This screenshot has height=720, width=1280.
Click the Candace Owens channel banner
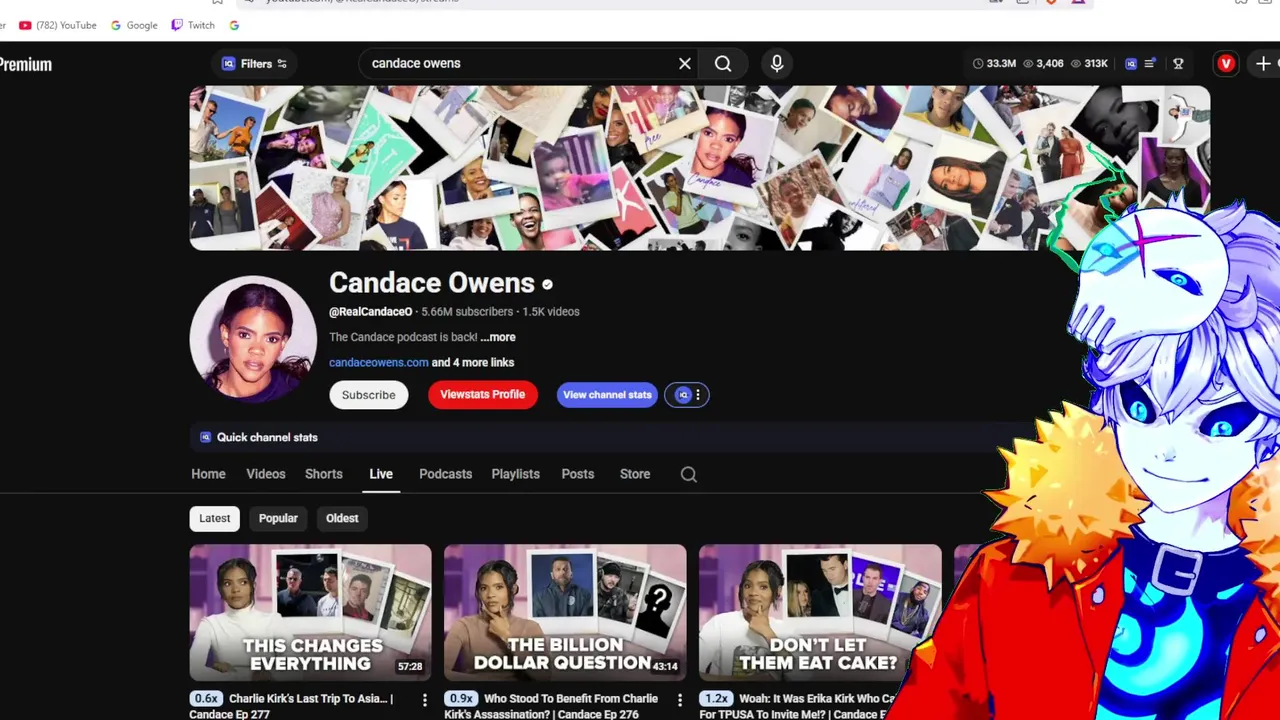pyautogui.click(x=699, y=168)
